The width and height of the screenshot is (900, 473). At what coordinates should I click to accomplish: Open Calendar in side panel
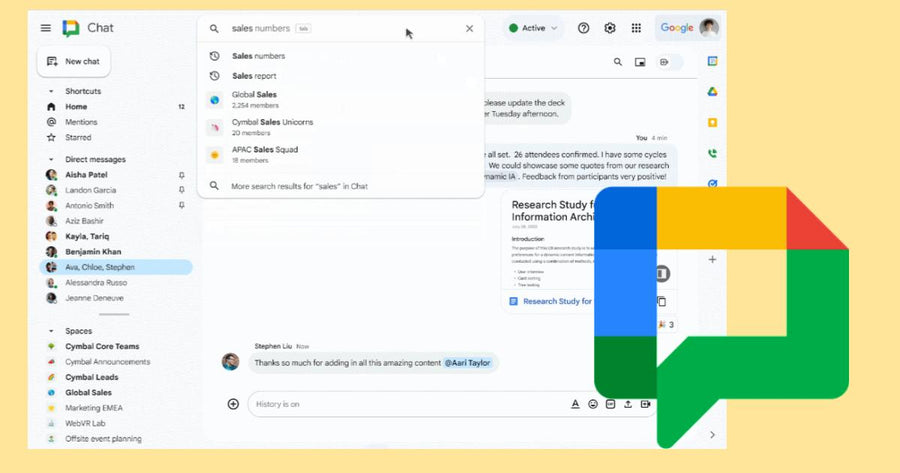712,61
